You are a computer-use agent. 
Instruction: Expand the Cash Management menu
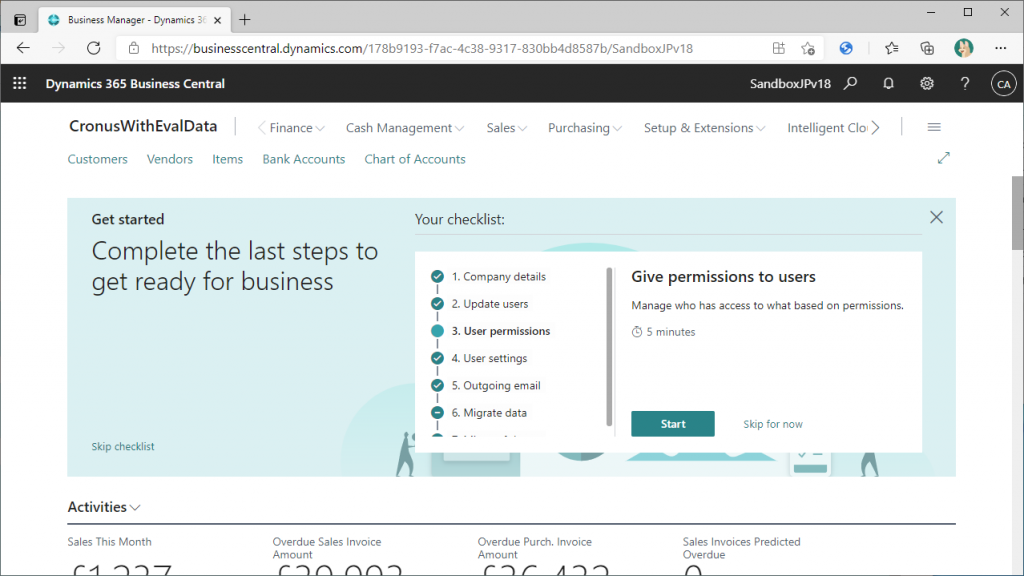tap(405, 128)
